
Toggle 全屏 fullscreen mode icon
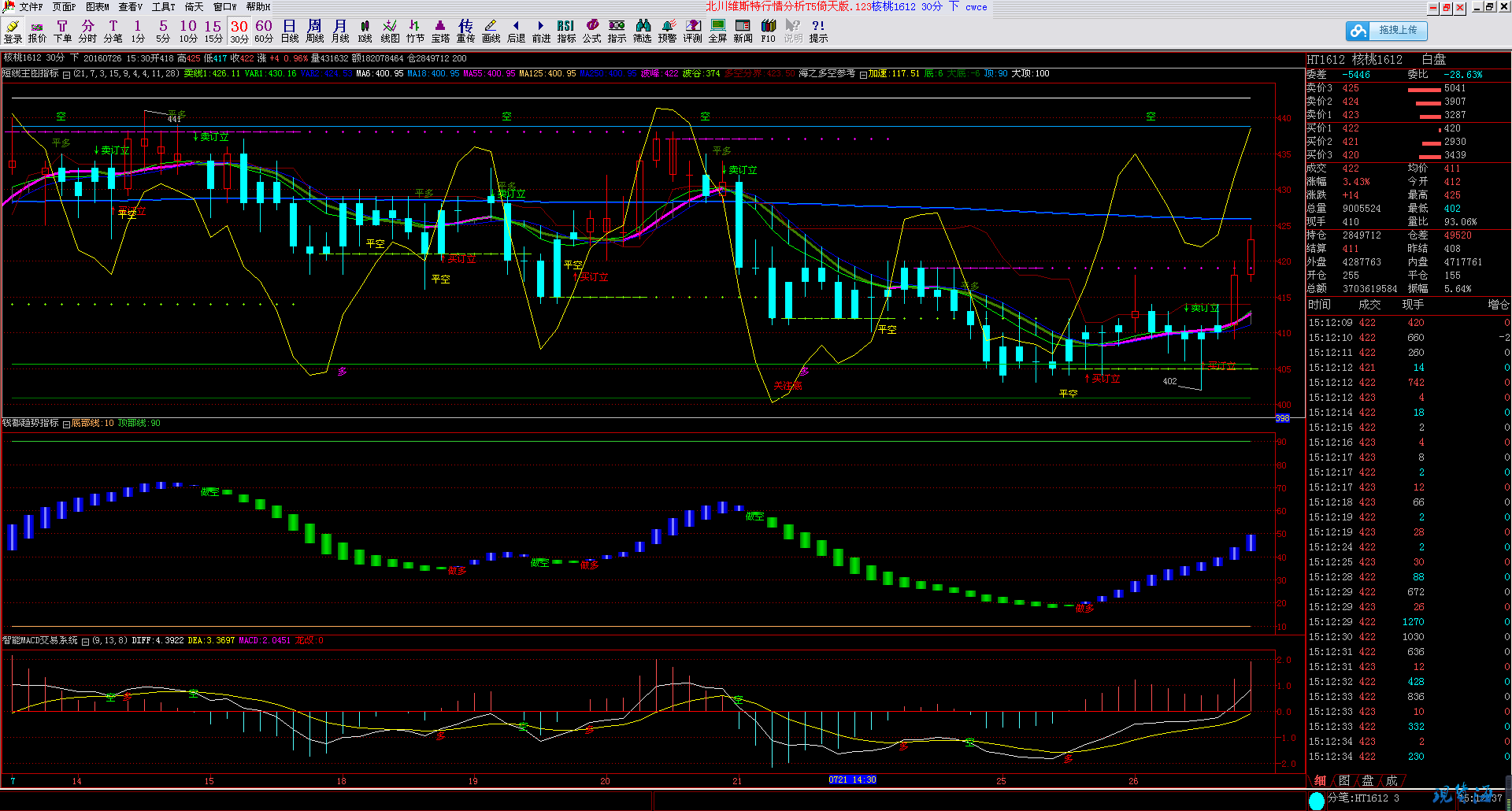717,31
